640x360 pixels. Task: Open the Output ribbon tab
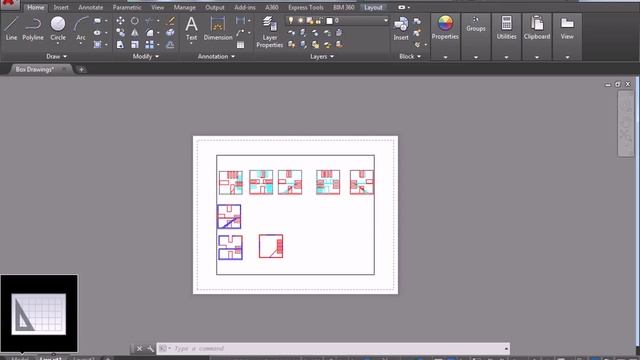(215, 7)
